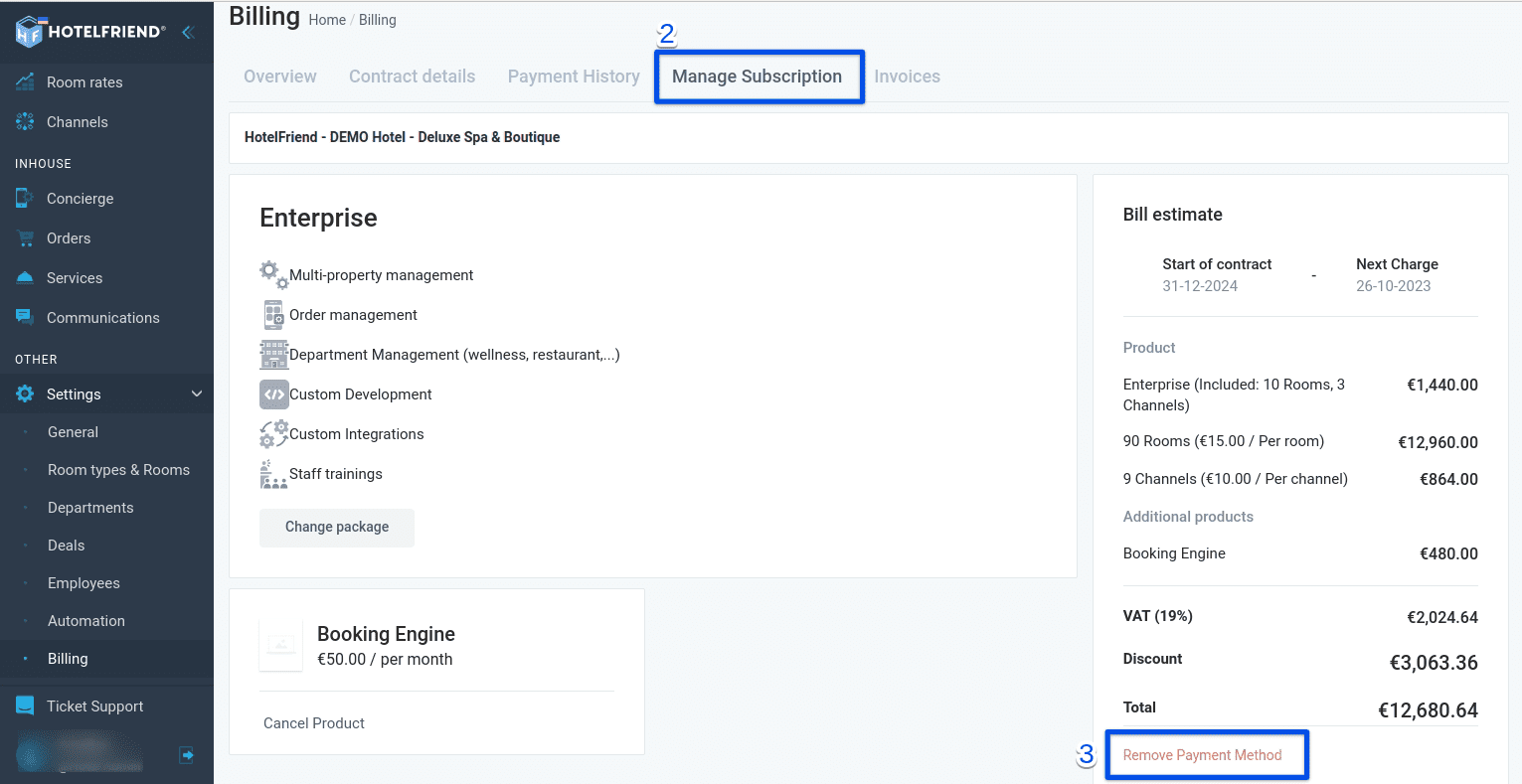Click Next Charge date 26-10-2023
The height and width of the screenshot is (784, 1522).
pyautogui.click(x=1394, y=286)
